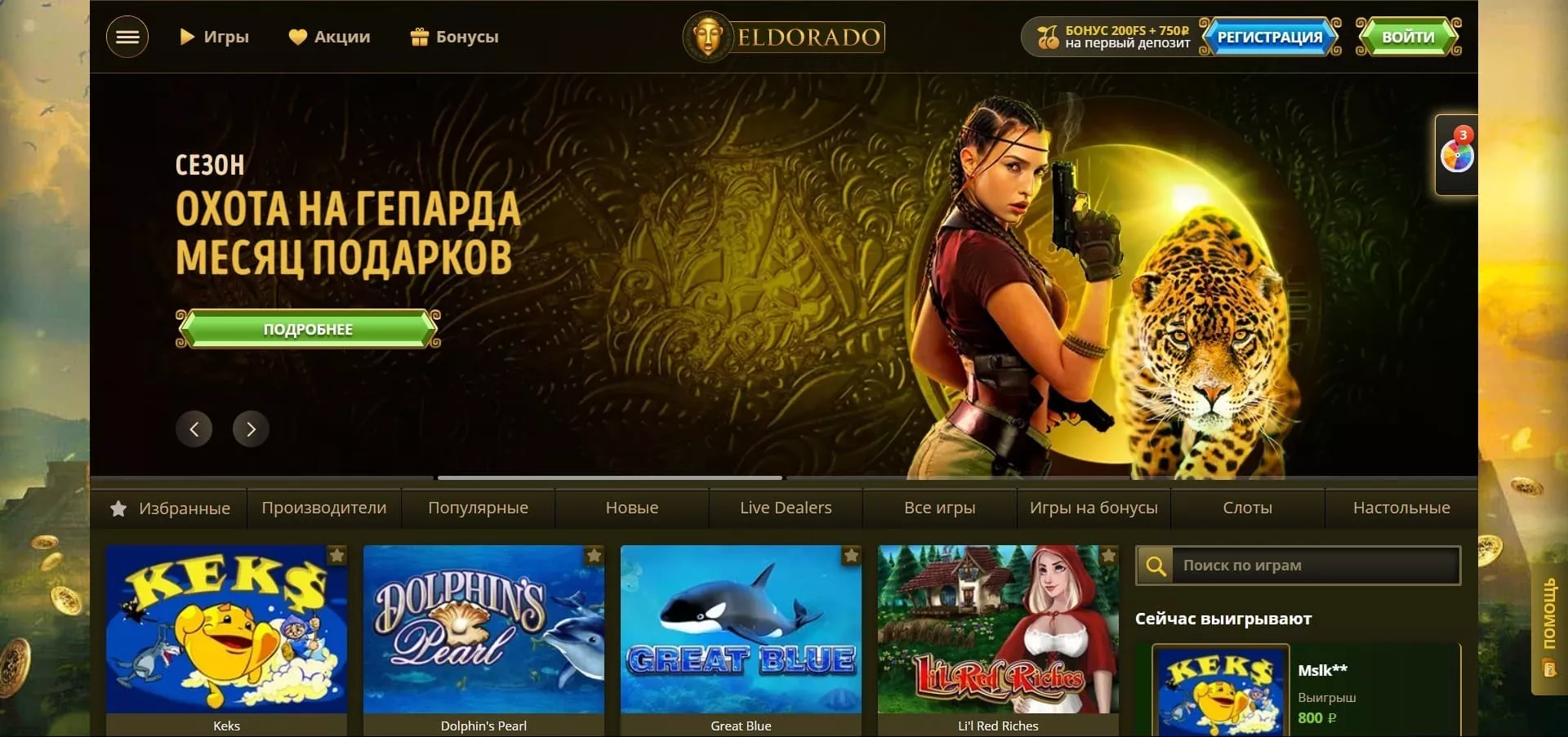
Task: Open the fortune wheel widget
Action: pos(1457,154)
